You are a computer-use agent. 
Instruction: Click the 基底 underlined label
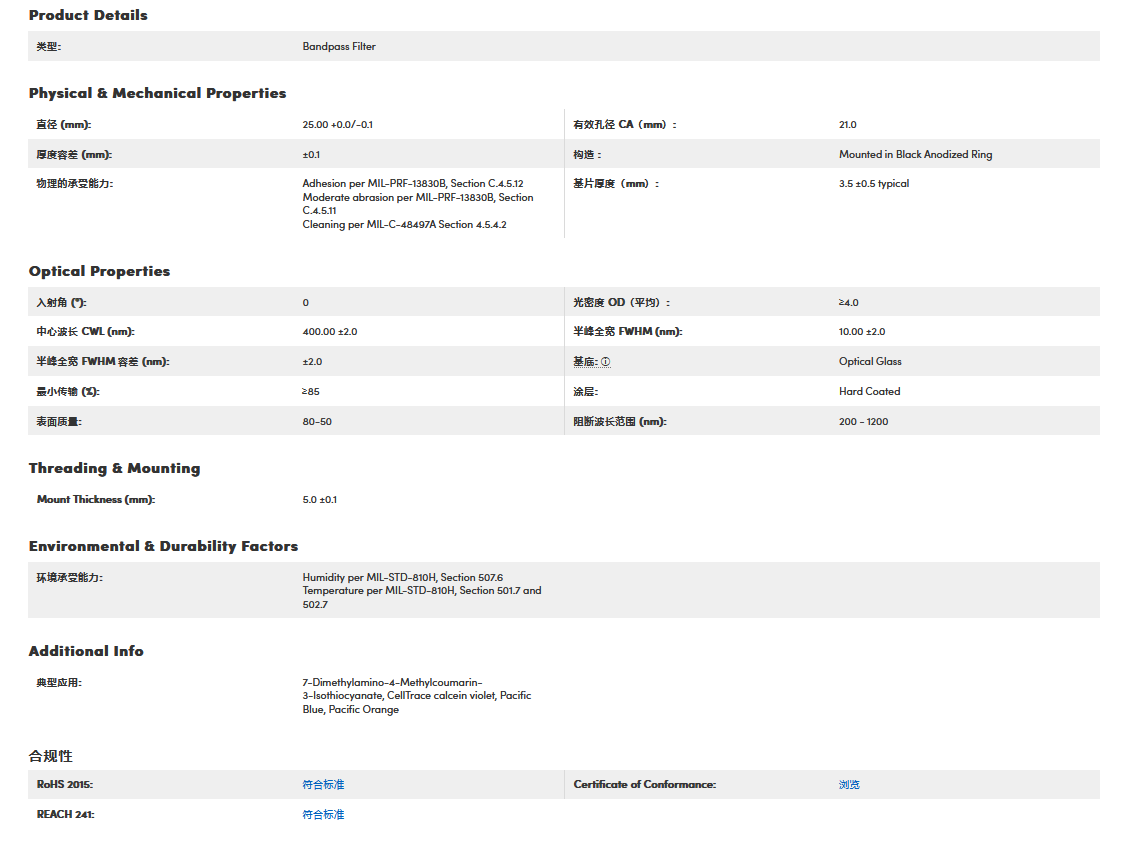585,362
